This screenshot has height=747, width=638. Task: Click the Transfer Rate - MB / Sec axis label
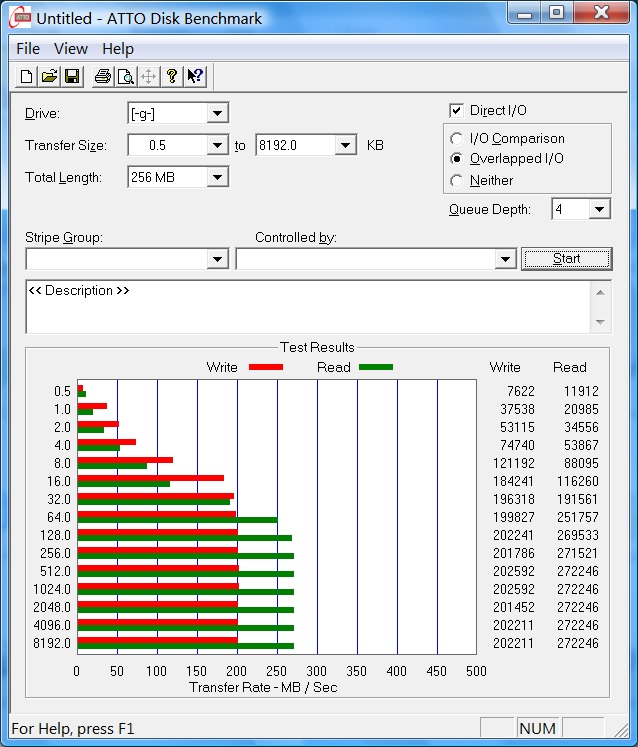(263, 687)
